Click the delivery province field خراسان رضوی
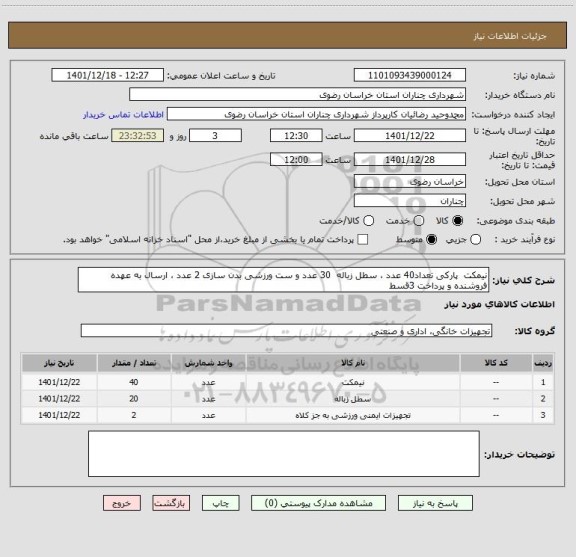 (x=410, y=182)
